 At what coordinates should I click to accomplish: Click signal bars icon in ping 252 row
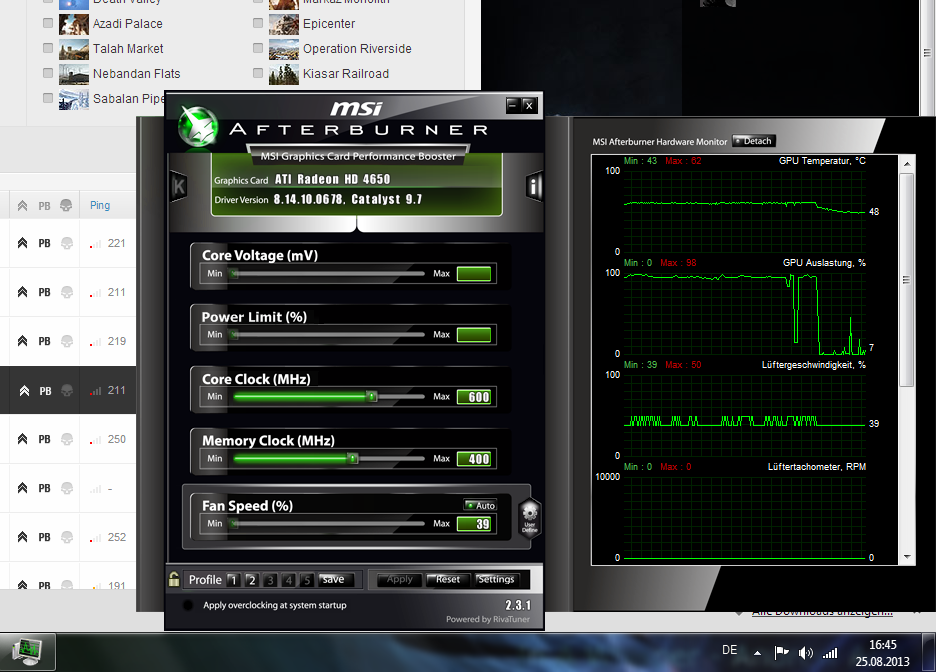[95, 538]
